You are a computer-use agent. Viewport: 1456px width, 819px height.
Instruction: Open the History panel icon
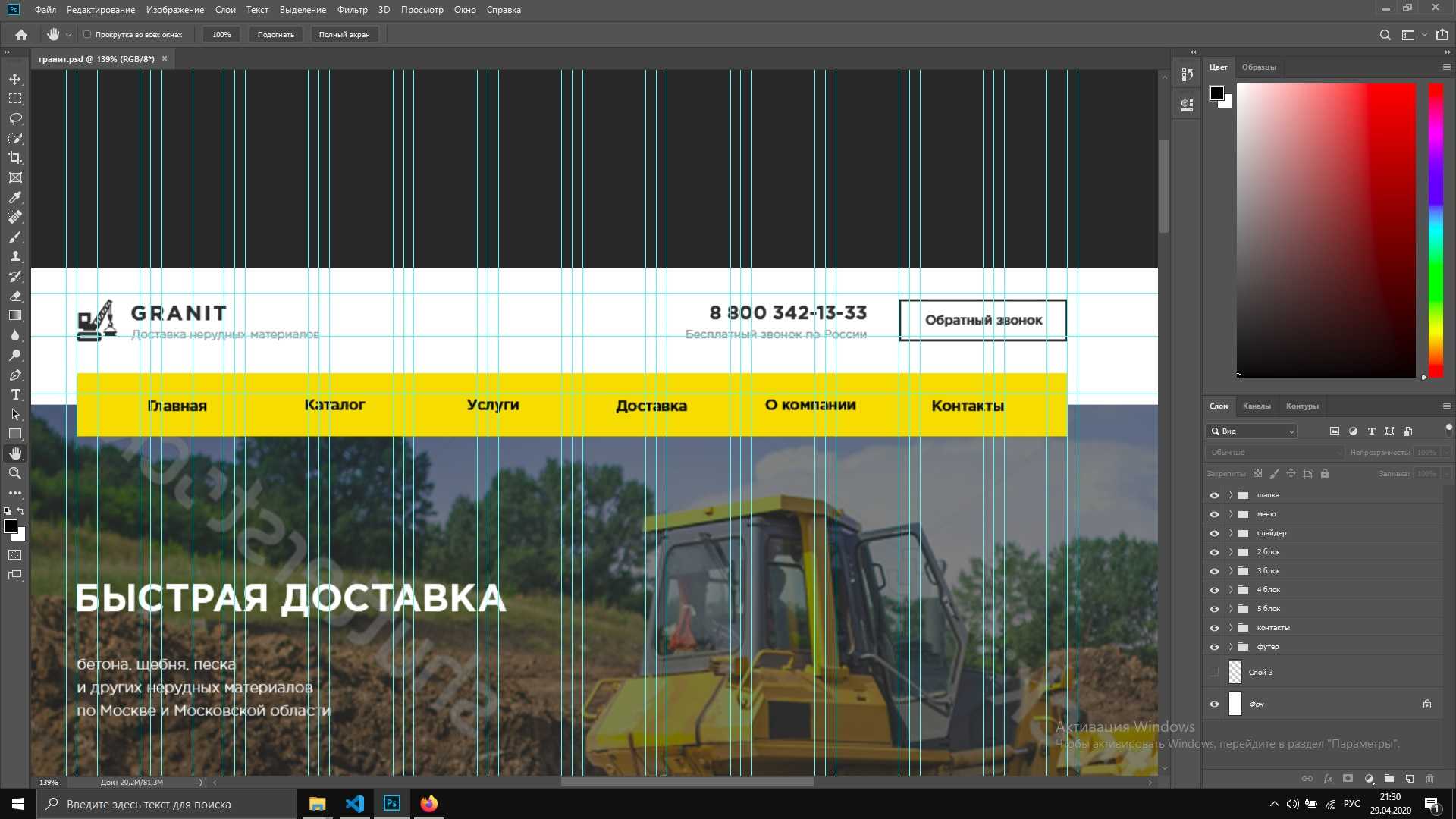(x=1188, y=75)
